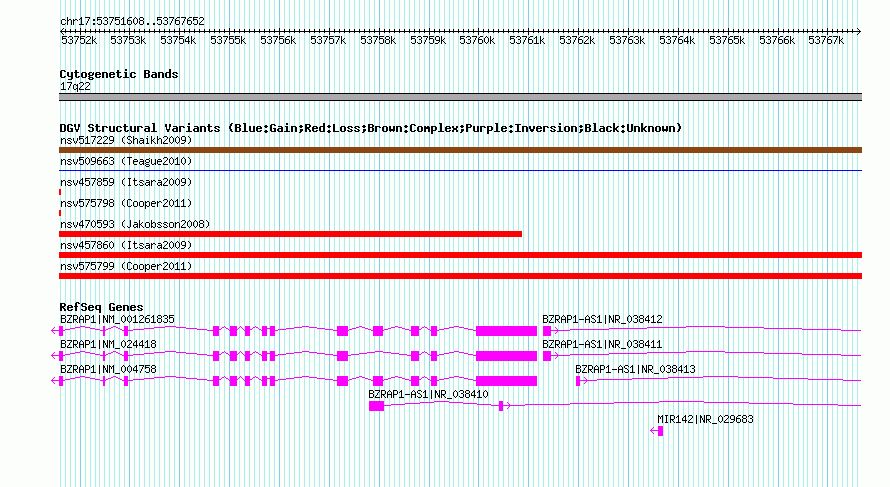Viewport: 890px width, 487px height.
Task: Click the first exon of BZRAP1-AS1 NR_038411
Action: coord(547,356)
